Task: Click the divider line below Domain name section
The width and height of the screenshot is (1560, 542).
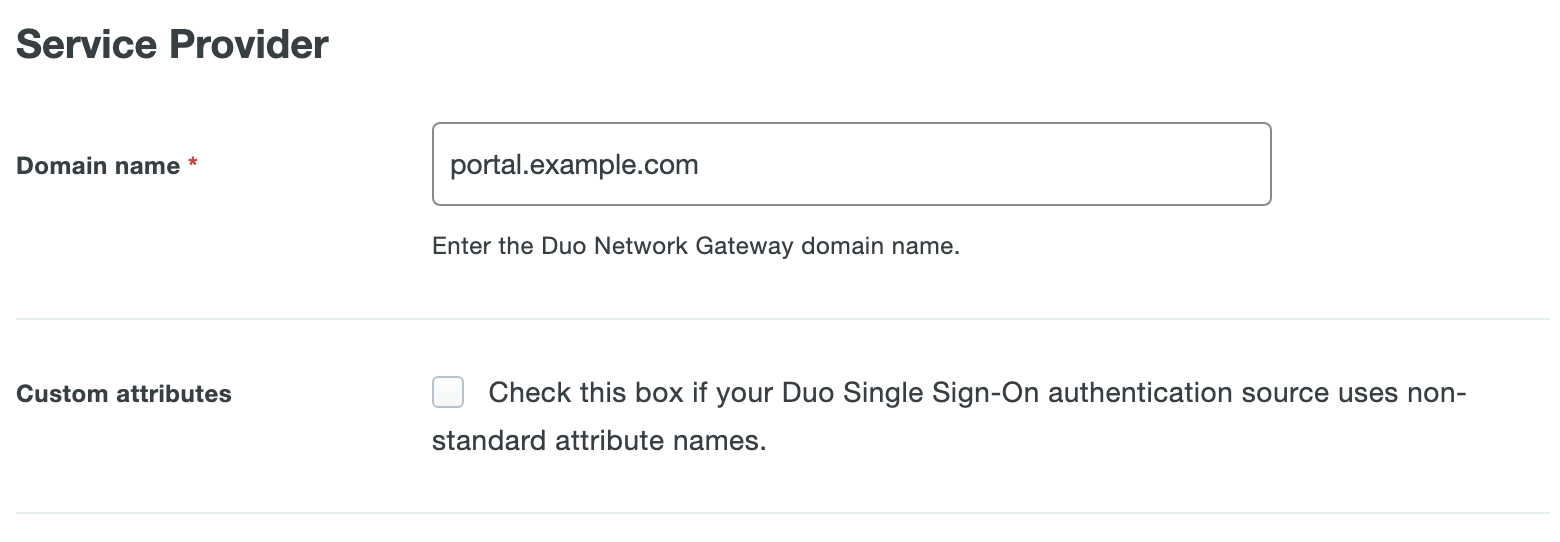Action: [x=782, y=319]
